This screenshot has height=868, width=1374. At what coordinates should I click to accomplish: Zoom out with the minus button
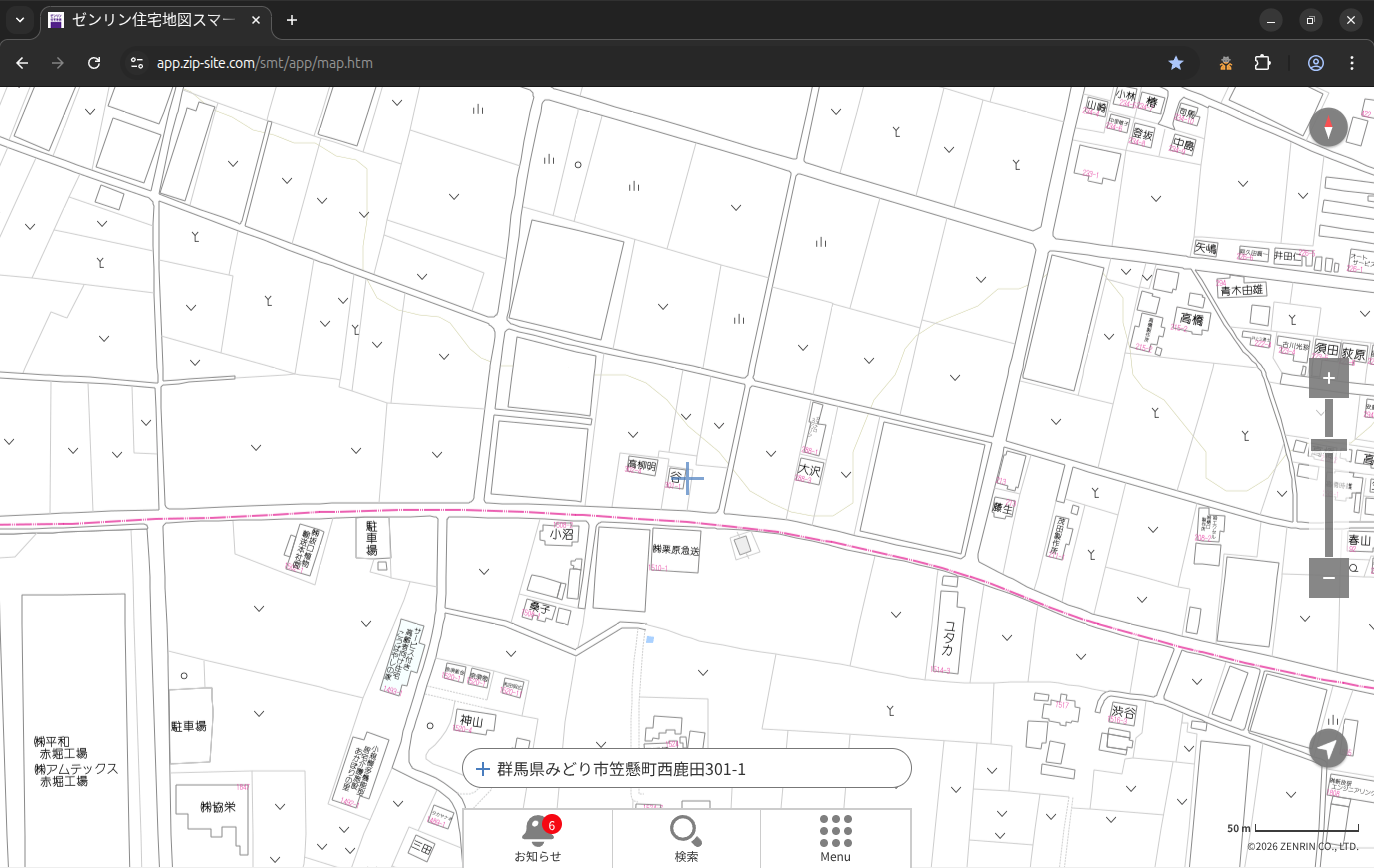1328,577
